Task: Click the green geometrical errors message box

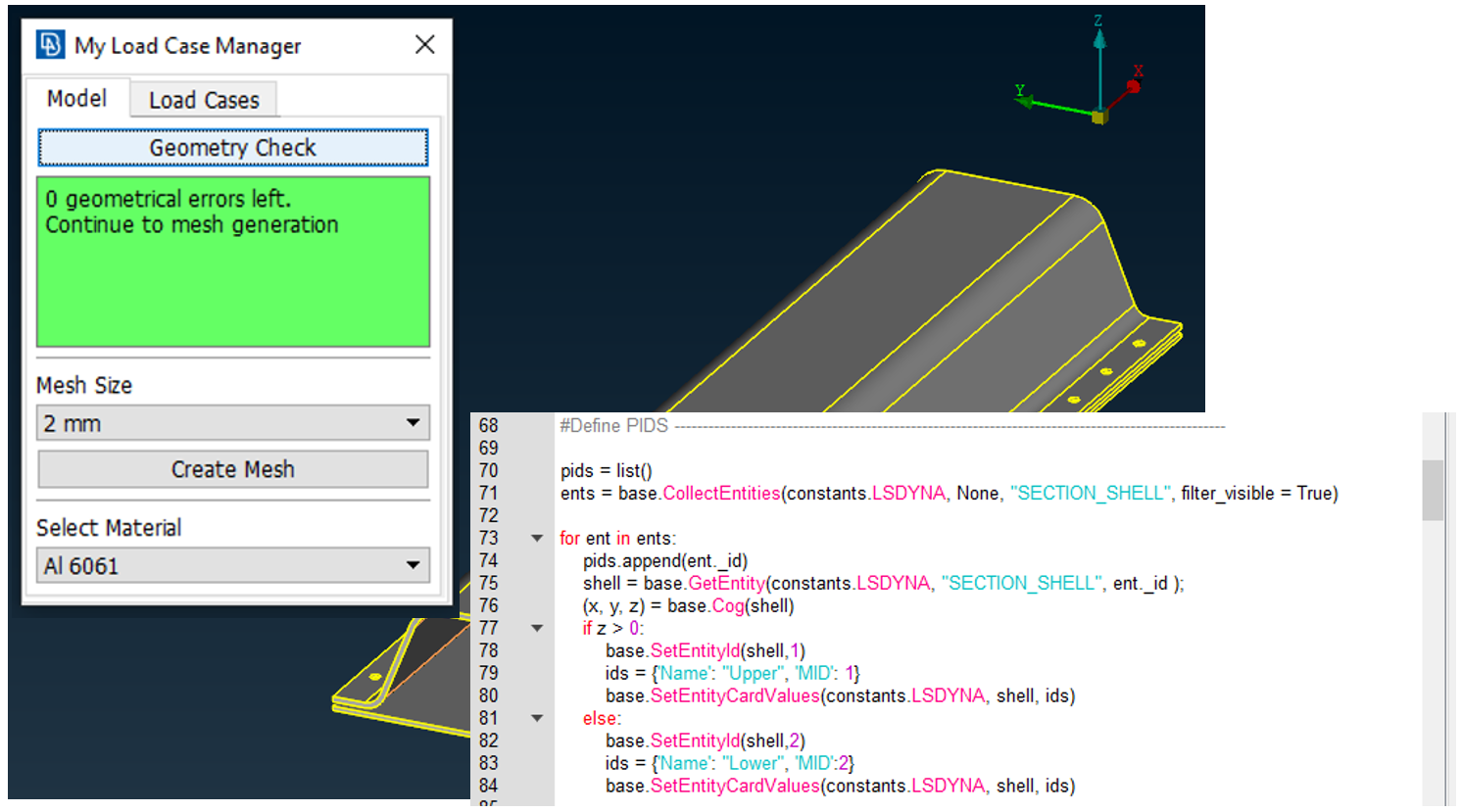Action: pos(233,262)
